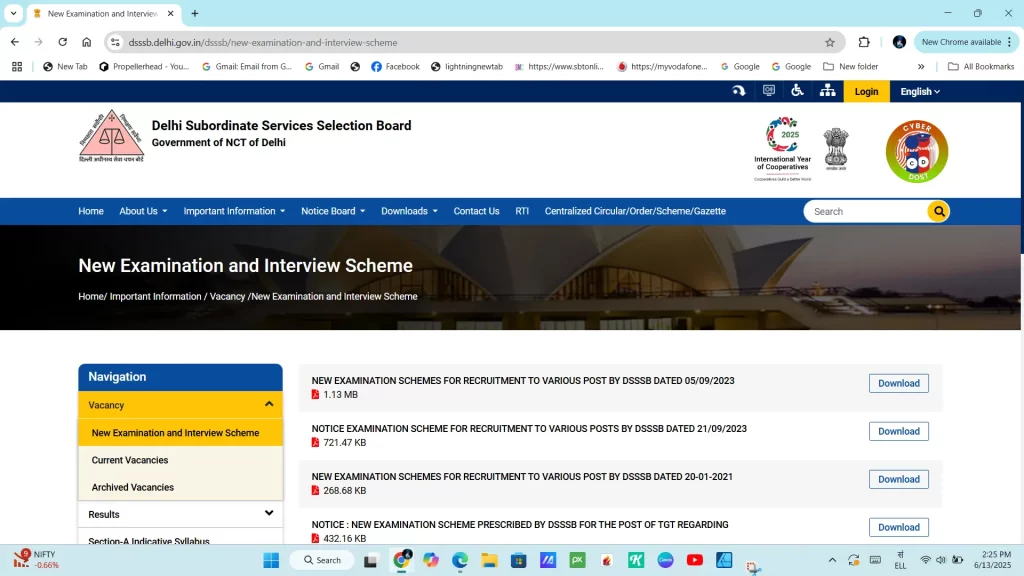The image size is (1024, 576).
Task: Open YouTube from the Windows taskbar
Action: [x=694, y=560]
